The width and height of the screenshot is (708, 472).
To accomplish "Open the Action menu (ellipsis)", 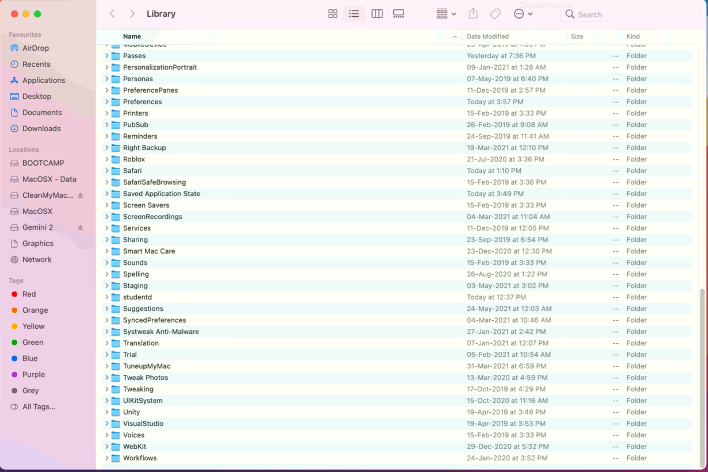I will click(x=523, y=14).
